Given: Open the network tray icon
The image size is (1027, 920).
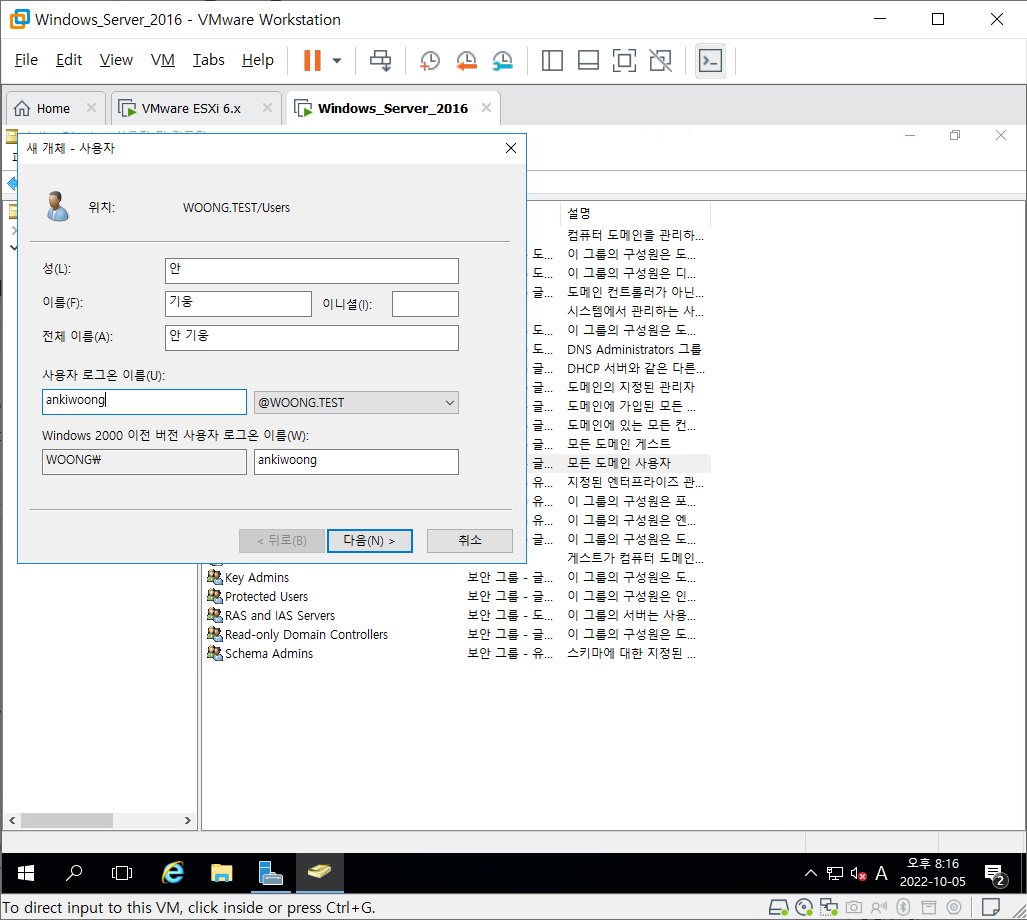Looking at the screenshot, I should pyautogui.click(x=834, y=873).
